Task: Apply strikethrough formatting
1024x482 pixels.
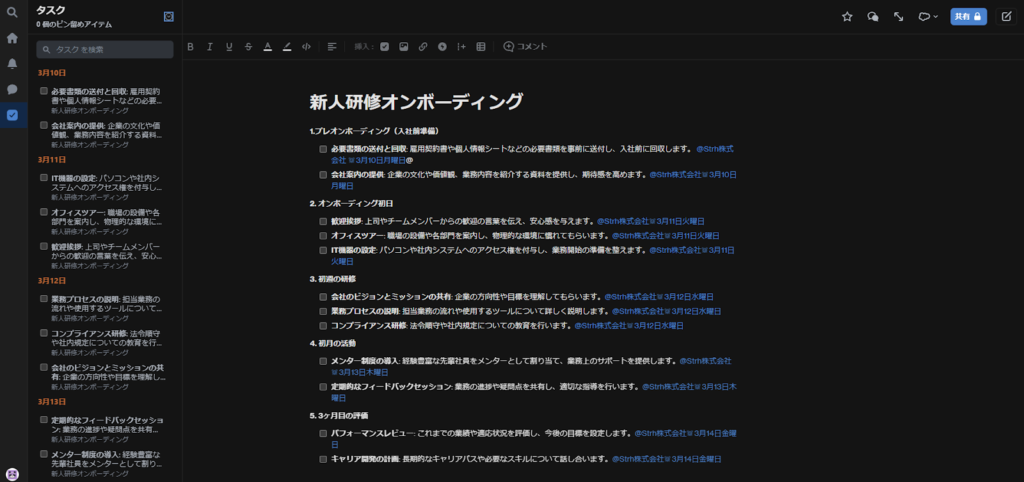Action: click(x=247, y=46)
